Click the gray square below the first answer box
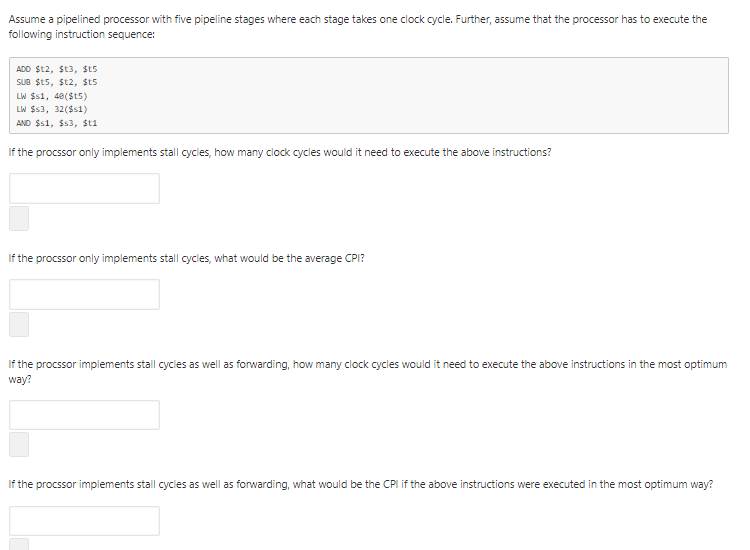Image resolution: width=750 pixels, height=550 pixels. [x=19, y=219]
